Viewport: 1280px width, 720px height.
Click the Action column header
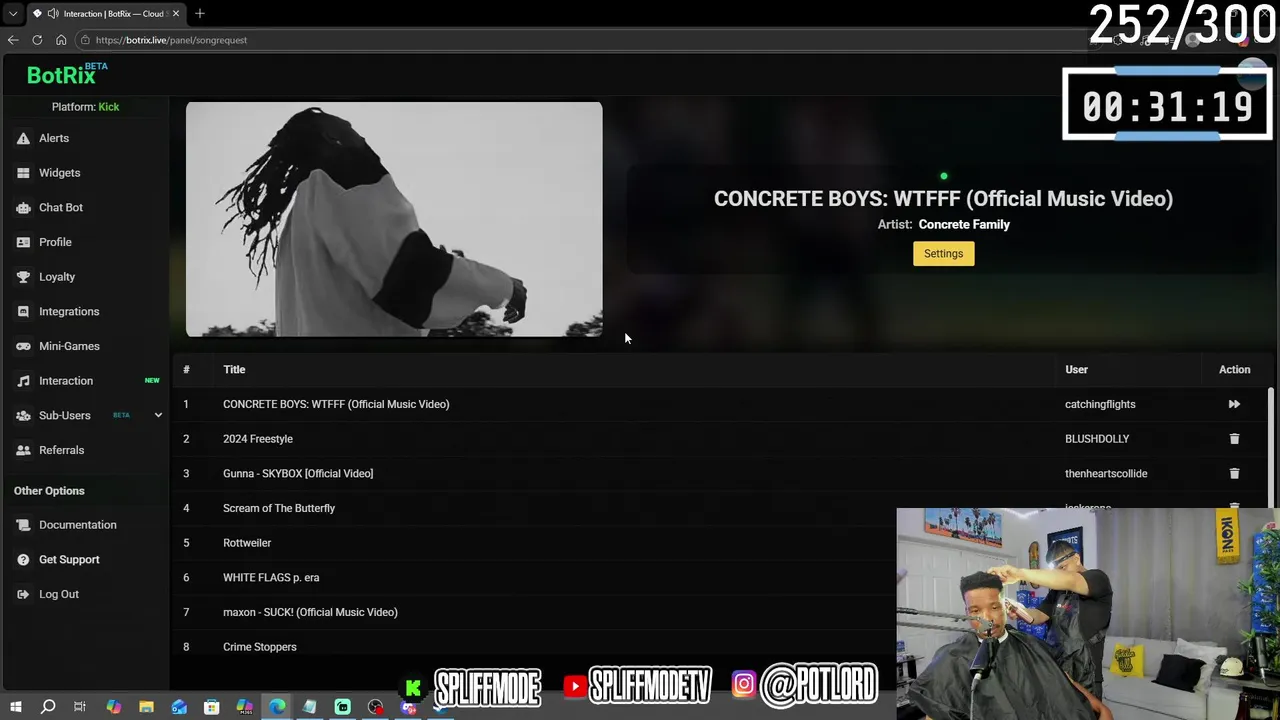(1234, 369)
